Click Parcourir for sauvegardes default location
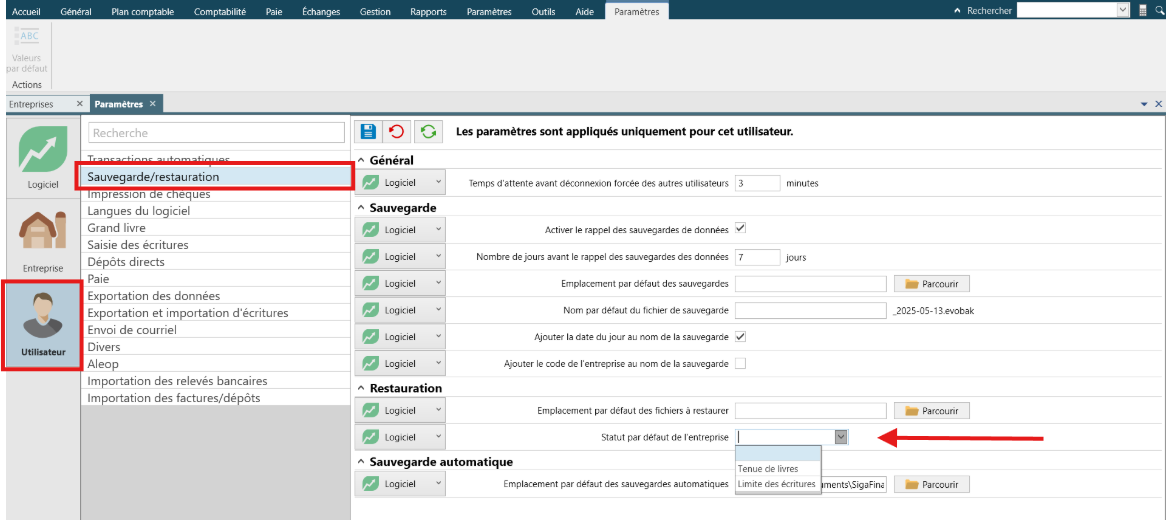Image resolution: width=1166 pixels, height=520 pixels. pyautogui.click(x=934, y=284)
